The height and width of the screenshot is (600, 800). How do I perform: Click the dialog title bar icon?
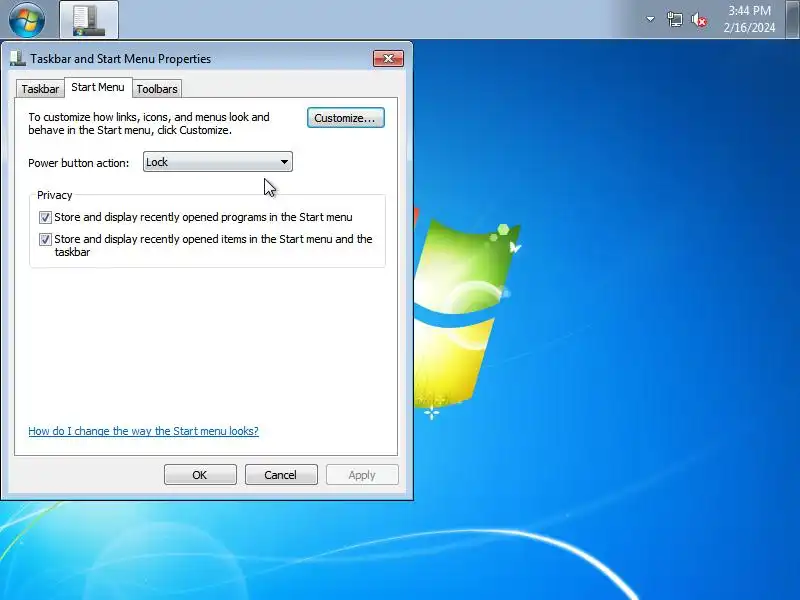(x=17, y=59)
